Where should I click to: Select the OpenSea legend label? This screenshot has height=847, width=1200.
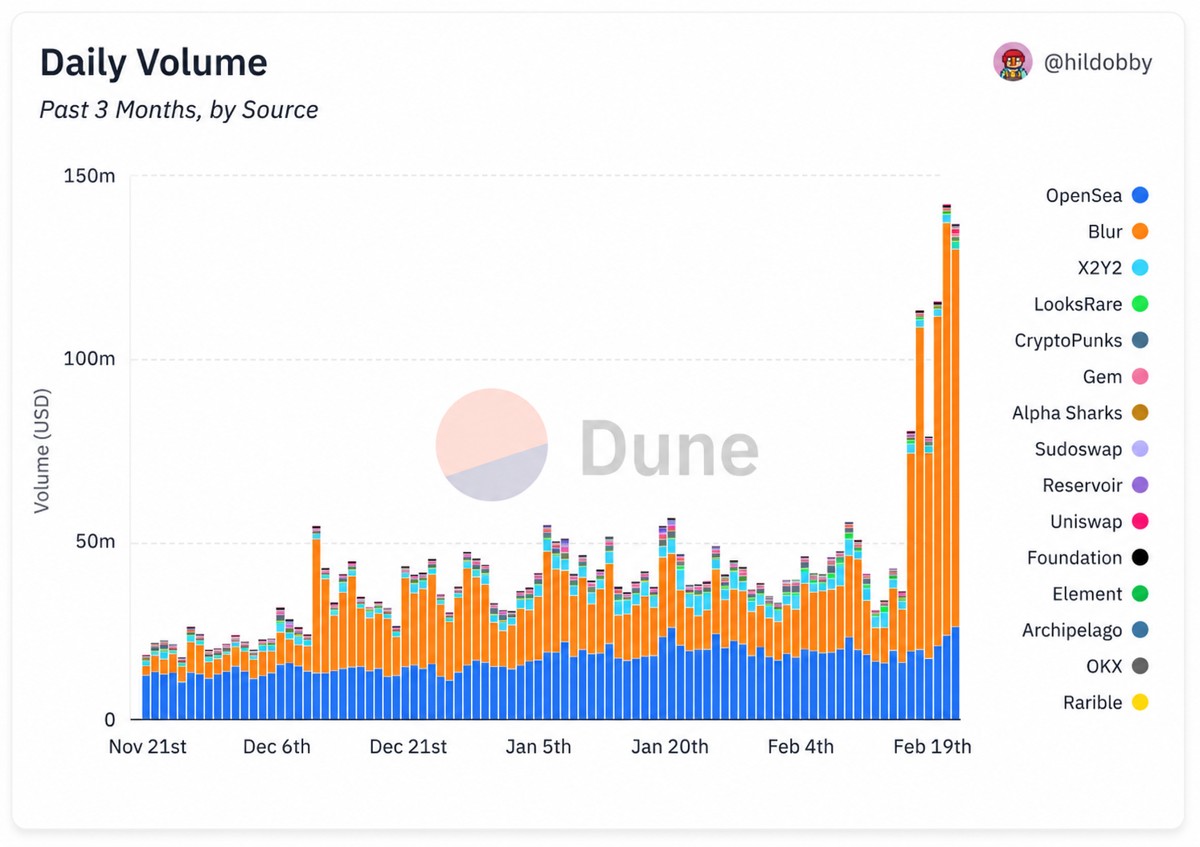click(x=1084, y=195)
